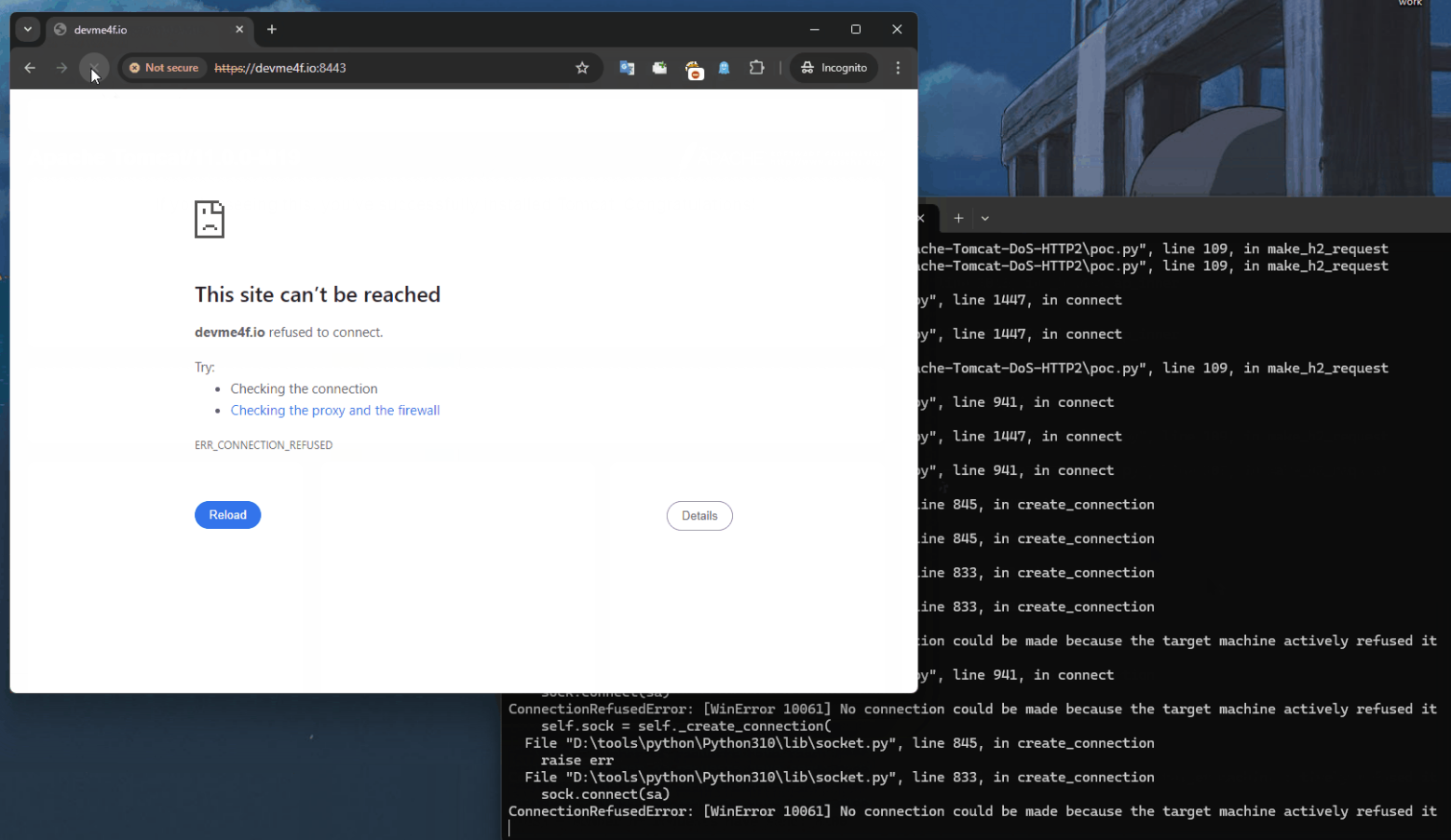This screenshot has width=1451, height=840.
Task: Close the devme4f.io tab
Action: pyautogui.click(x=239, y=30)
